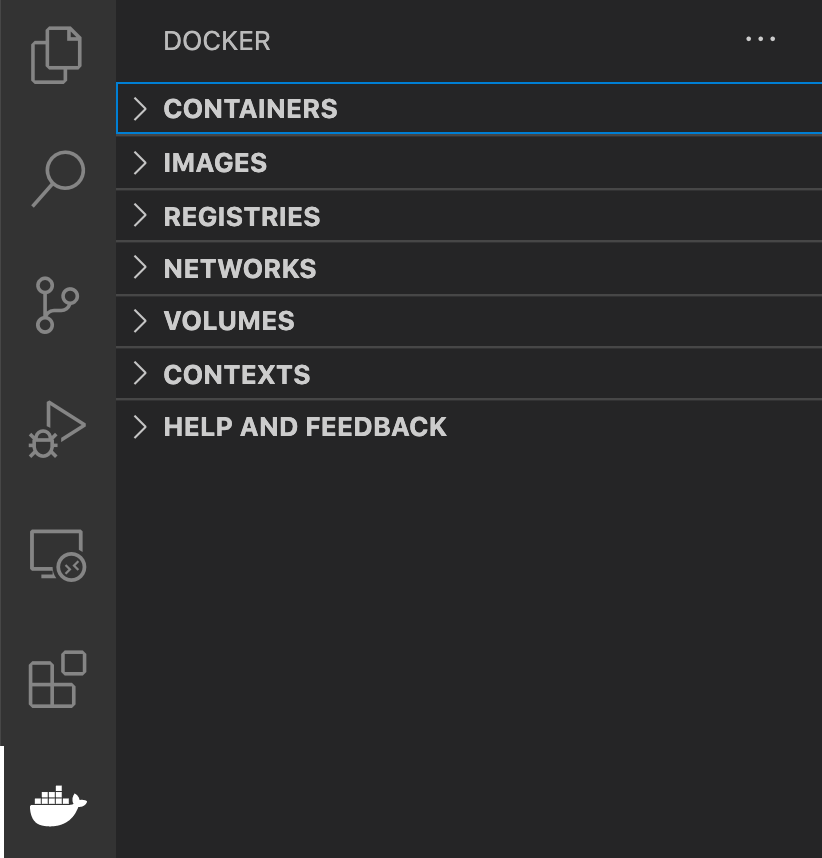Click the DOCKER panel title
Viewport: 822px width, 858px height.
point(216,41)
